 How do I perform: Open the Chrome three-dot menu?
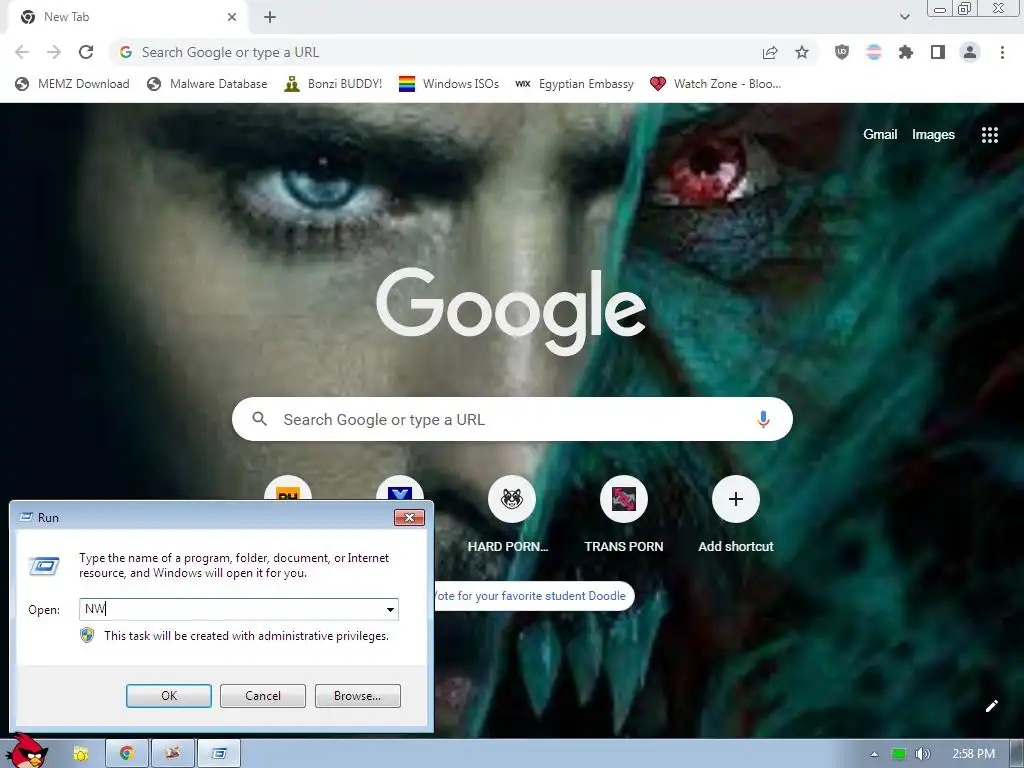tap(1002, 52)
